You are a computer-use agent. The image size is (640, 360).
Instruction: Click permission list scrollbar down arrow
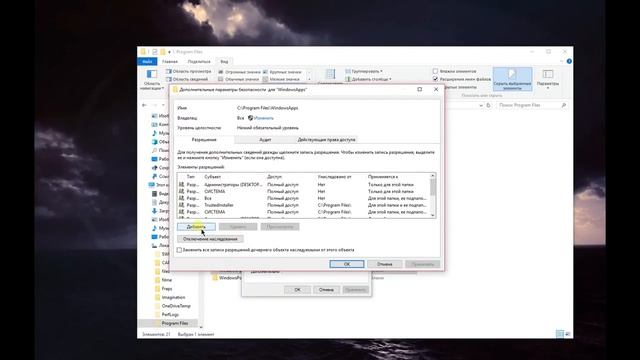click(433, 215)
